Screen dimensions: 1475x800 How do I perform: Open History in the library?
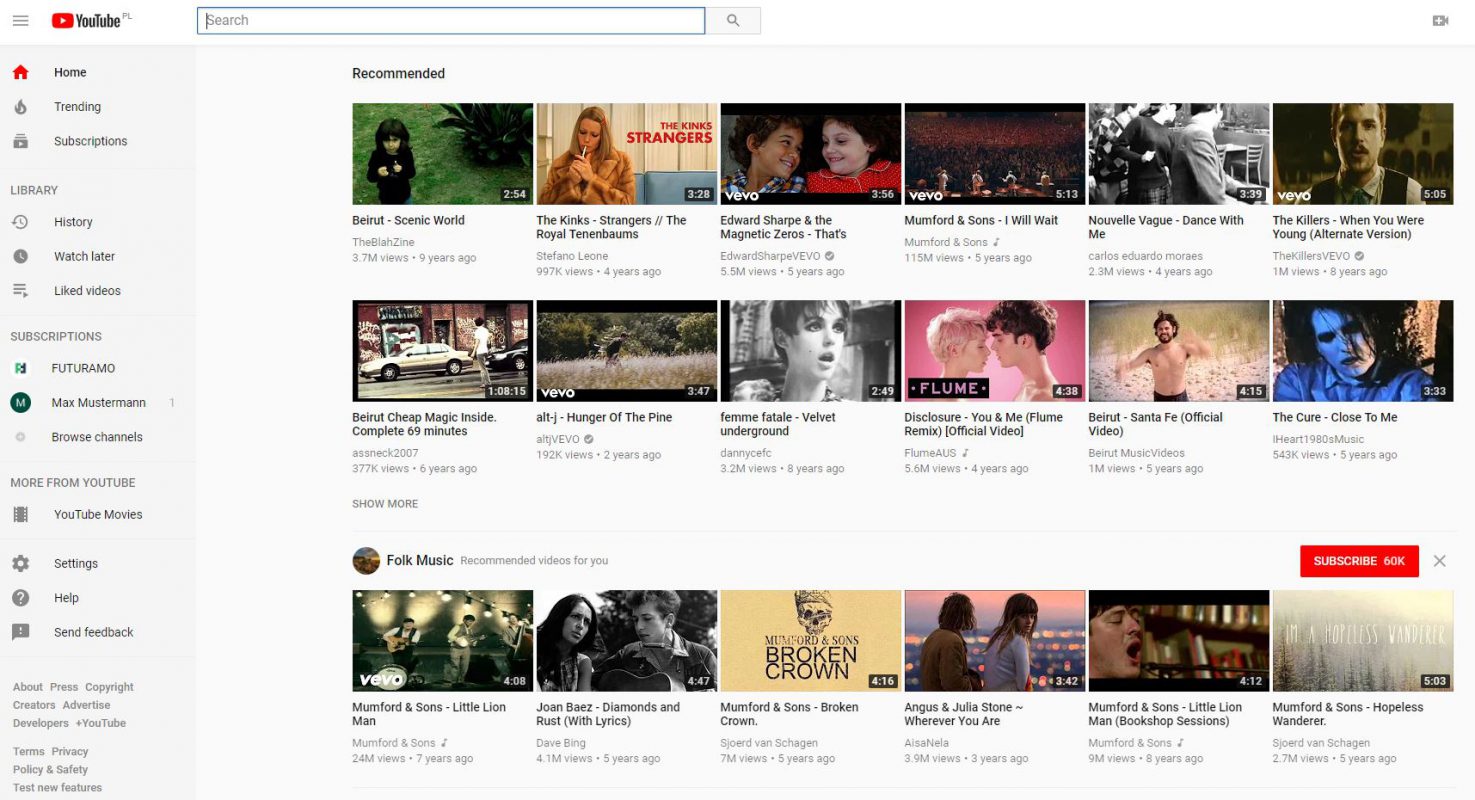(98, 222)
